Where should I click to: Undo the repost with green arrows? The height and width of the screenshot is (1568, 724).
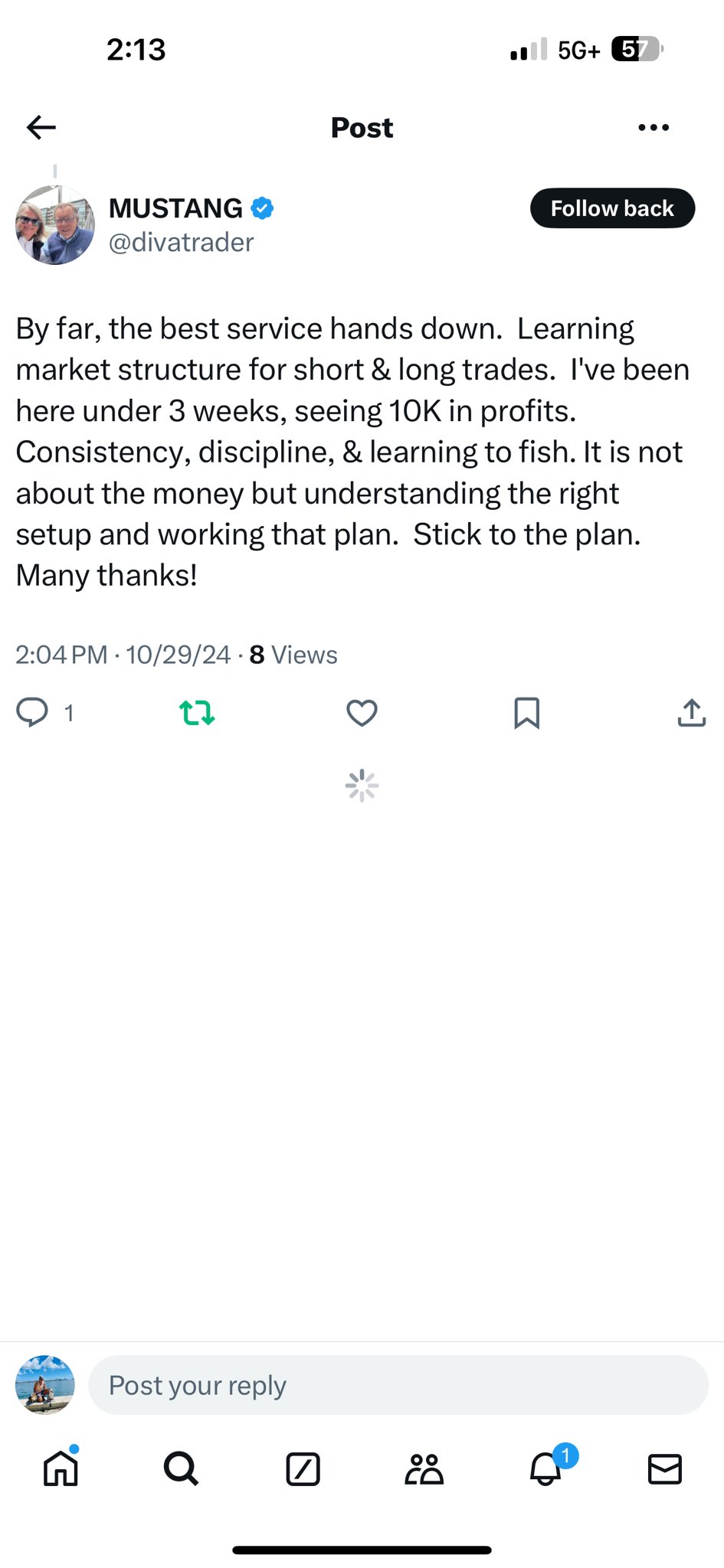(197, 713)
